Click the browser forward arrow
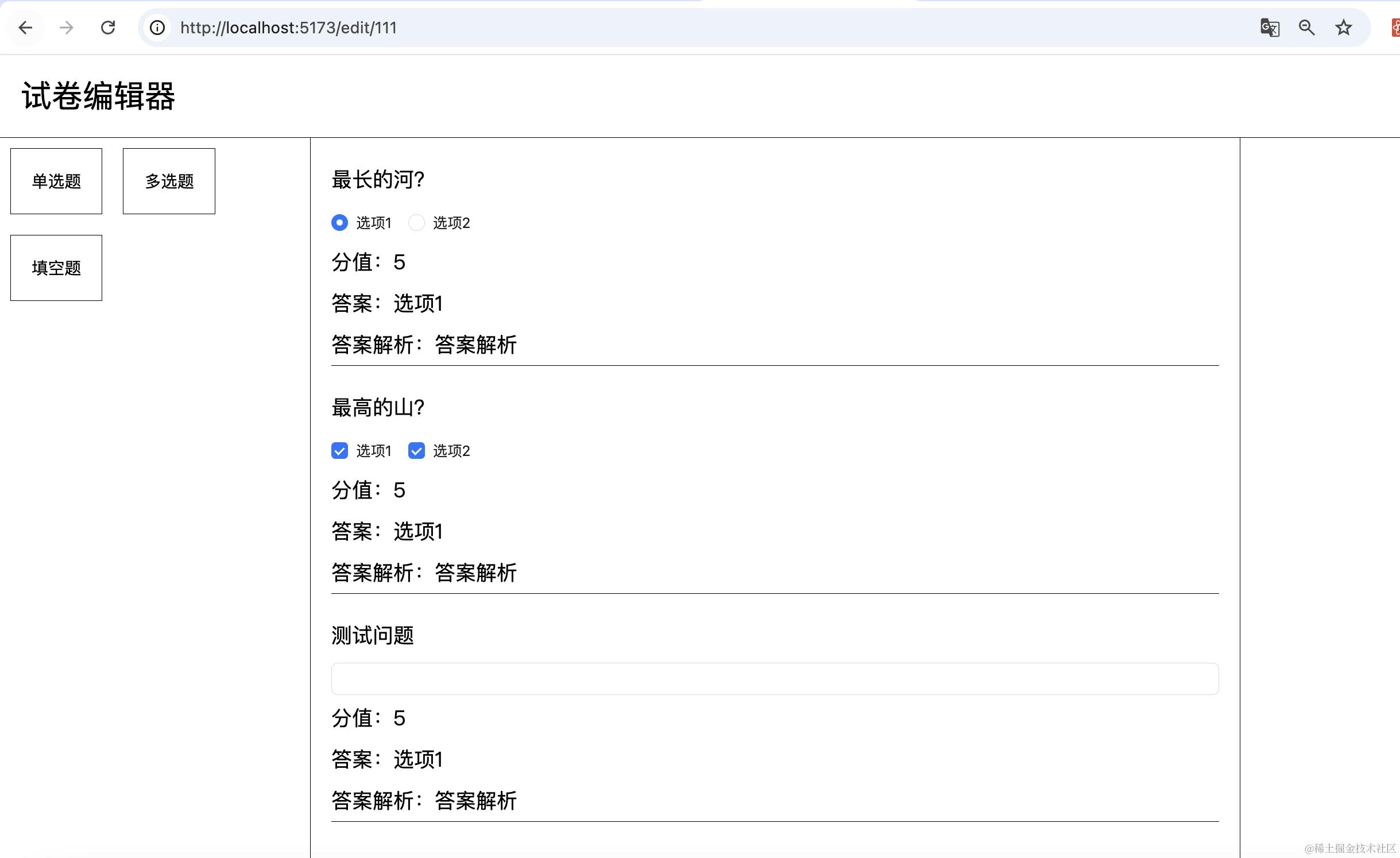 [67, 28]
